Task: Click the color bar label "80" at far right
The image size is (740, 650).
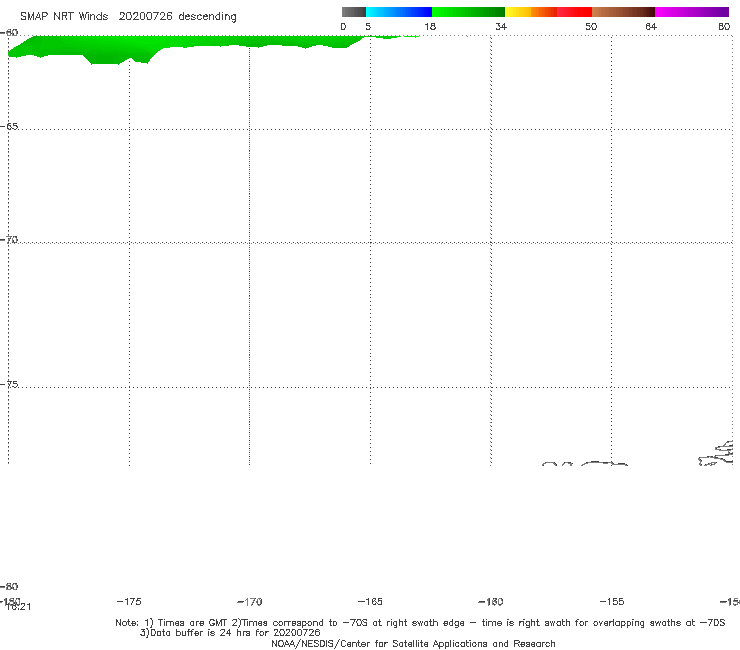Action: [x=724, y=27]
